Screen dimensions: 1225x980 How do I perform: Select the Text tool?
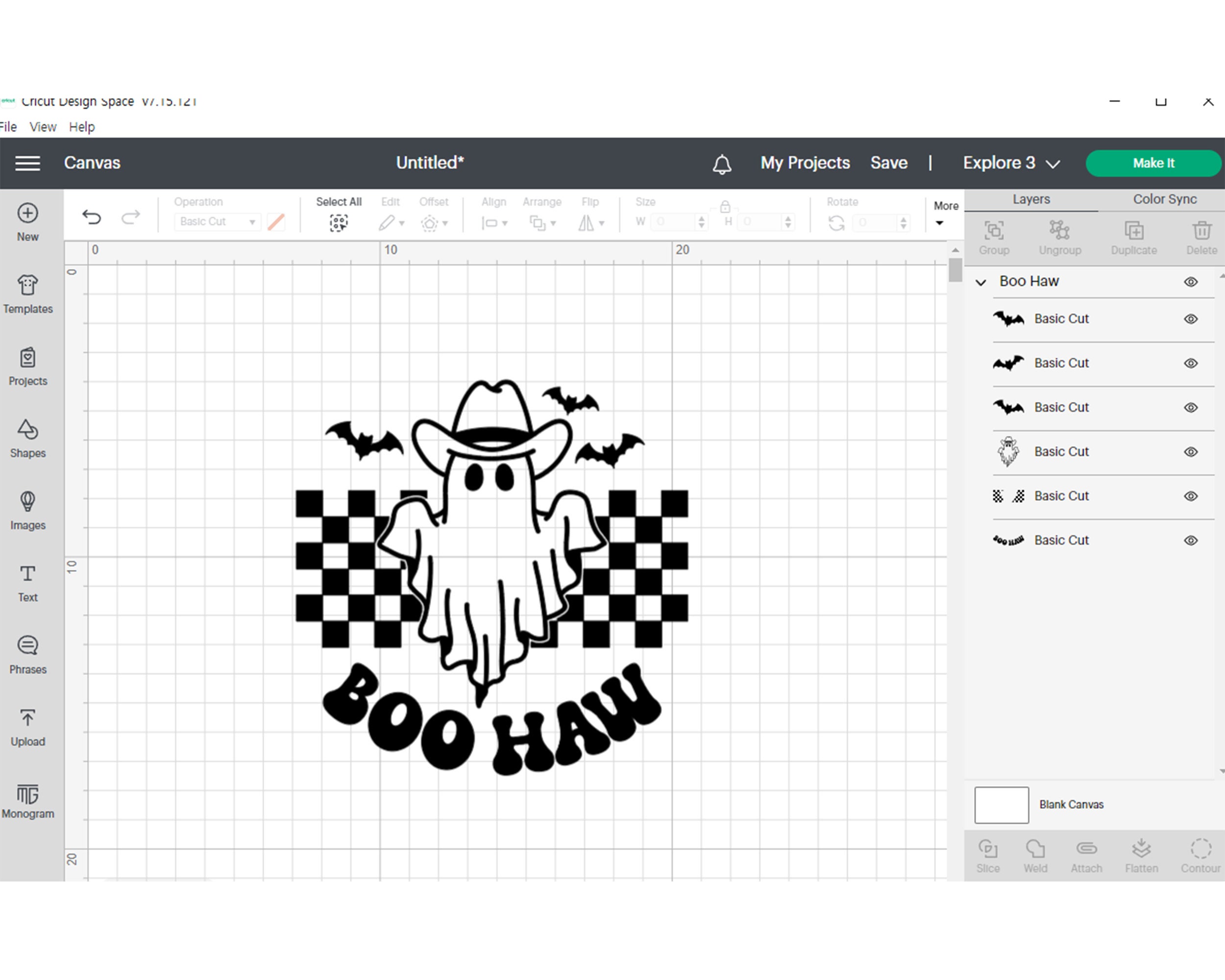(27, 581)
